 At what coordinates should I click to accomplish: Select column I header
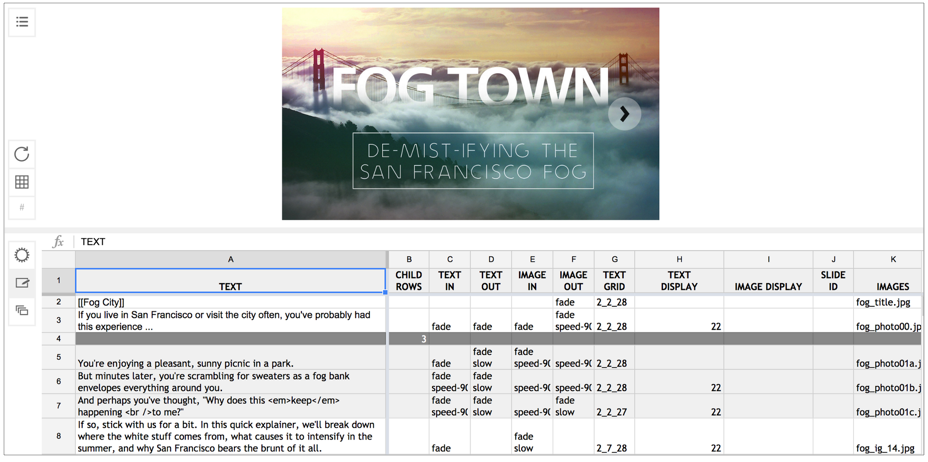768,259
